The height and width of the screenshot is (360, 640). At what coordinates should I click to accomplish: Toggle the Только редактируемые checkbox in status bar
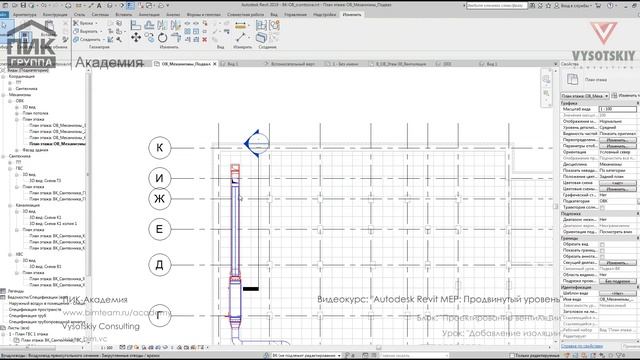[511, 356]
